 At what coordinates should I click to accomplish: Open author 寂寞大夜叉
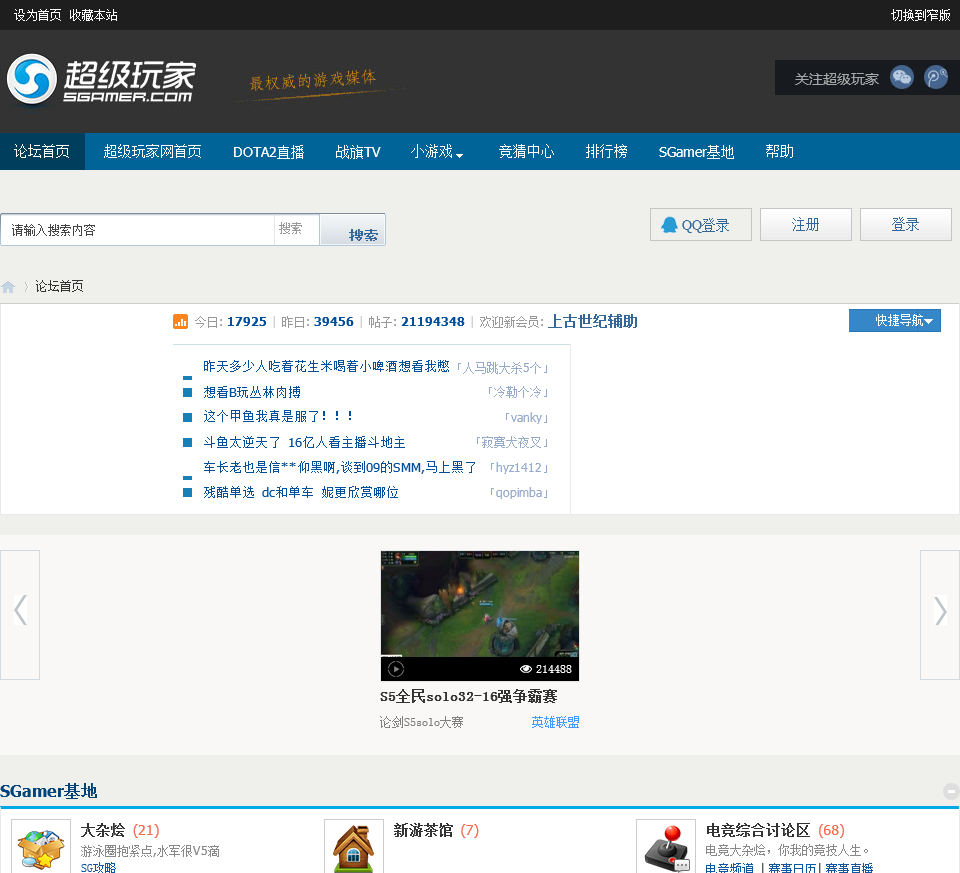[511, 442]
